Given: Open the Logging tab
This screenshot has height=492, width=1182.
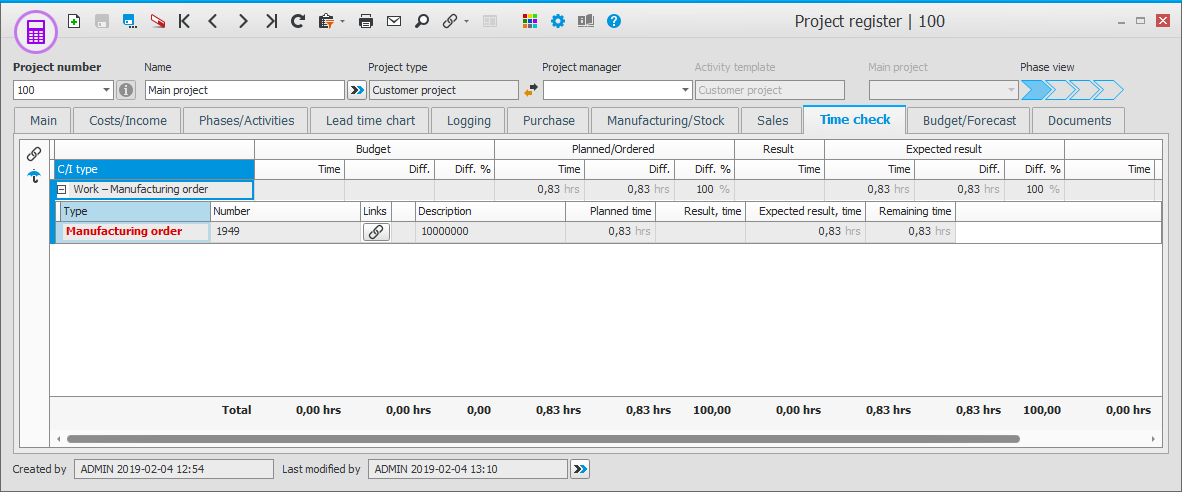Looking at the screenshot, I should pos(468,121).
